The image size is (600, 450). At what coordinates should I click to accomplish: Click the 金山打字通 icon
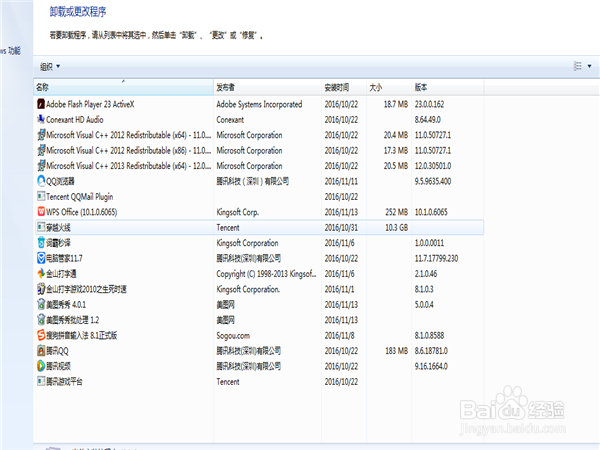click(41, 274)
